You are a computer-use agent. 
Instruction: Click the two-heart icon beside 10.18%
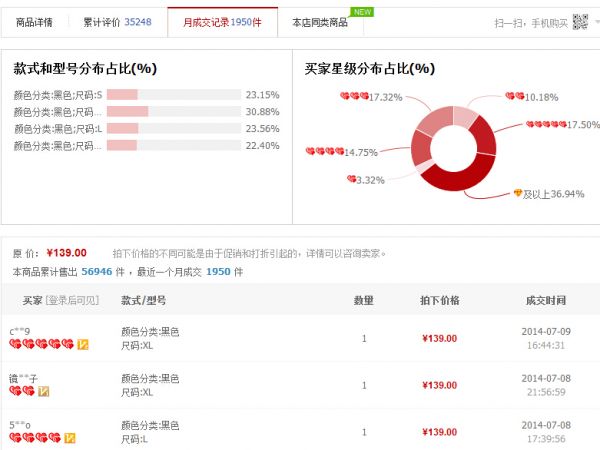pyautogui.click(x=515, y=96)
